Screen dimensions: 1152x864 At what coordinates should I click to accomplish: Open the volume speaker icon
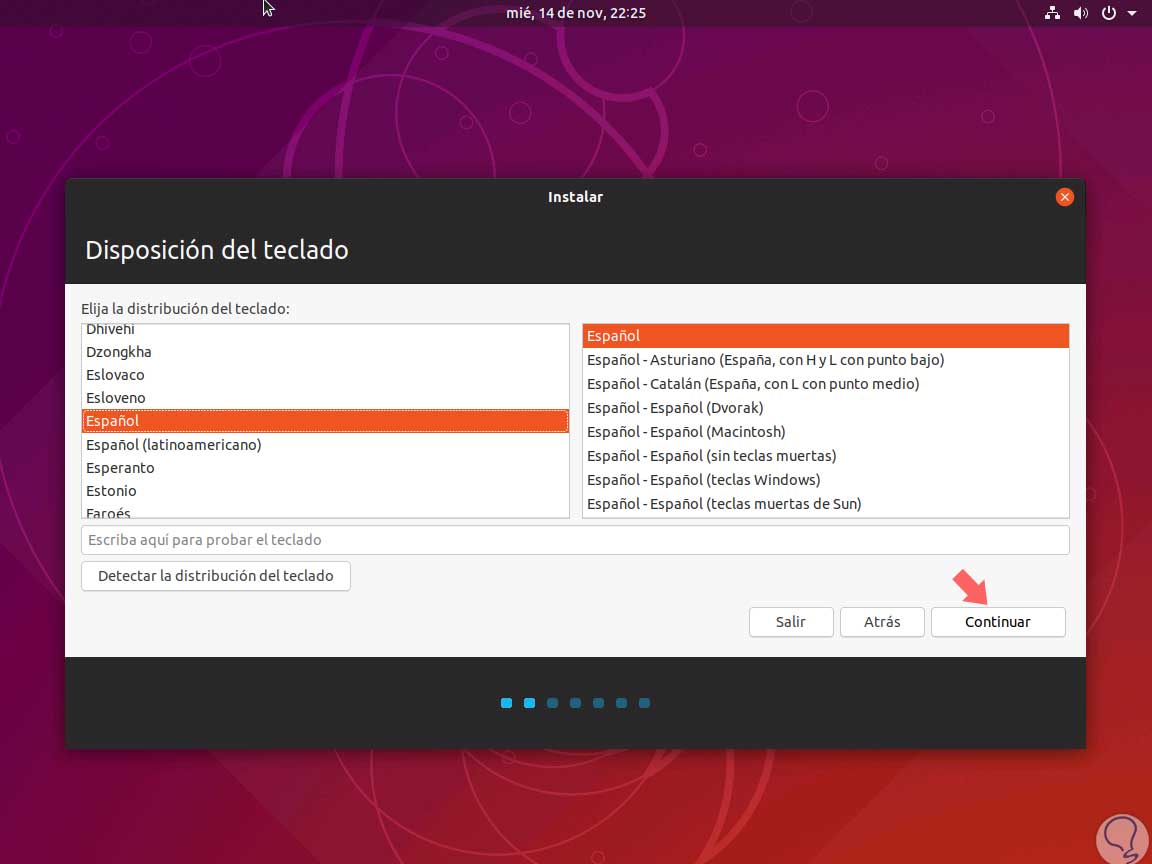pos(1081,12)
